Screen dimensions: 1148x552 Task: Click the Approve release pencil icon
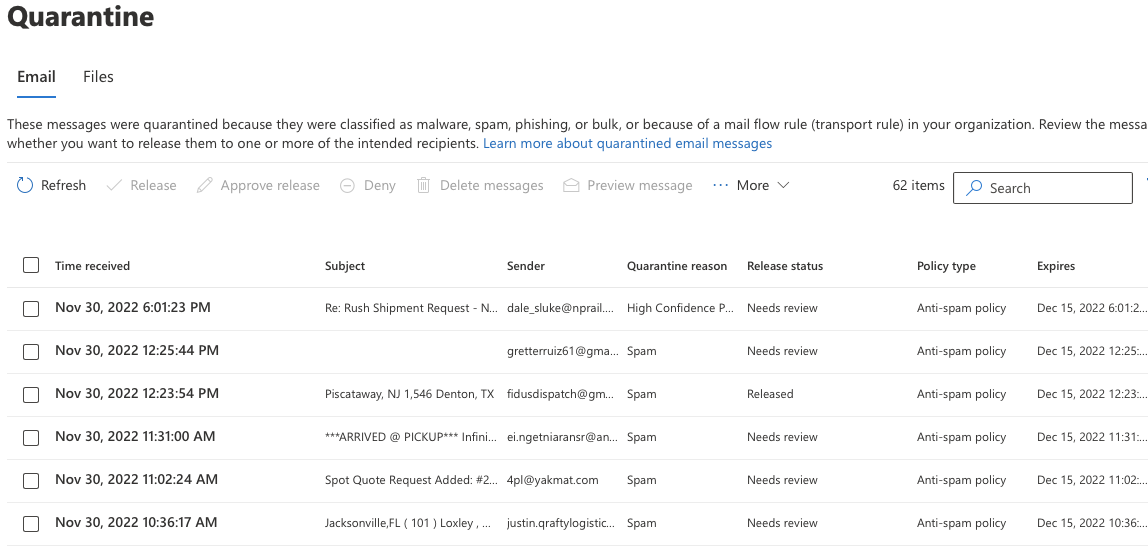[x=205, y=186]
